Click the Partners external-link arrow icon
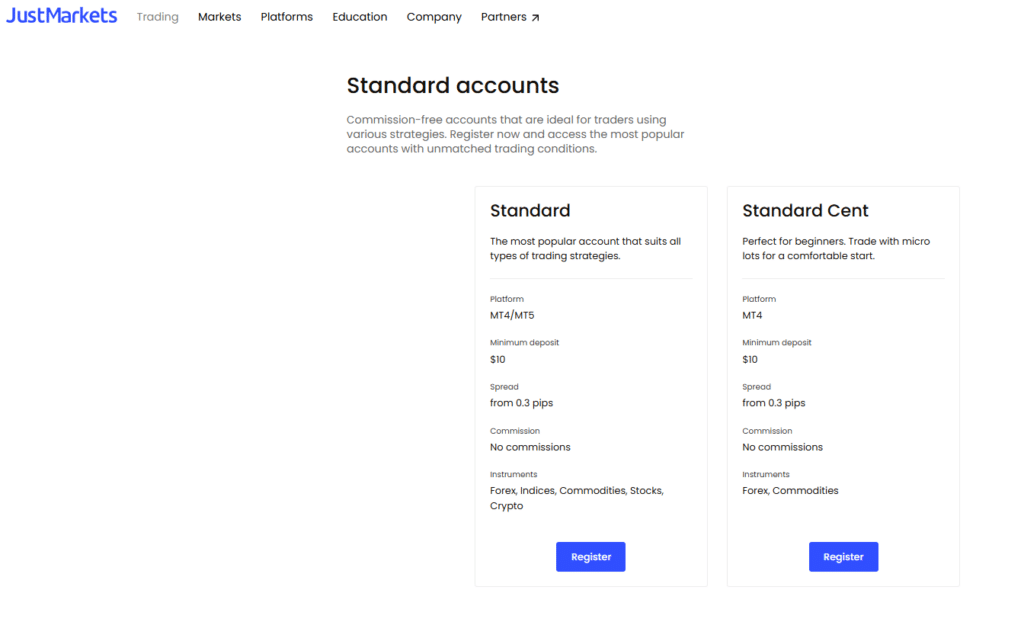The height and width of the screenshot is (622, 1024). point(535,18)
